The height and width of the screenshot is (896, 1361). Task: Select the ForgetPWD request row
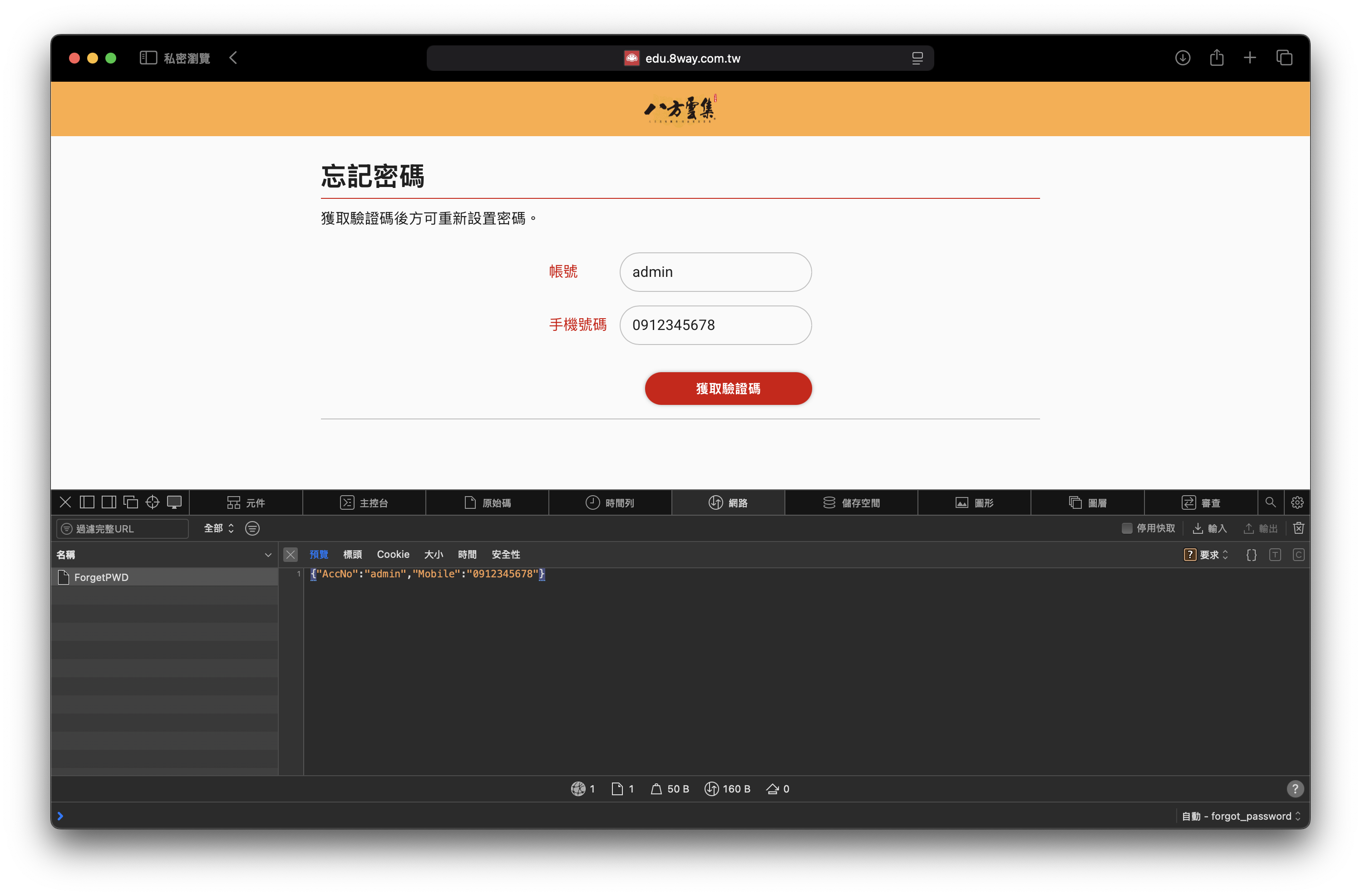tap(165, 577)
